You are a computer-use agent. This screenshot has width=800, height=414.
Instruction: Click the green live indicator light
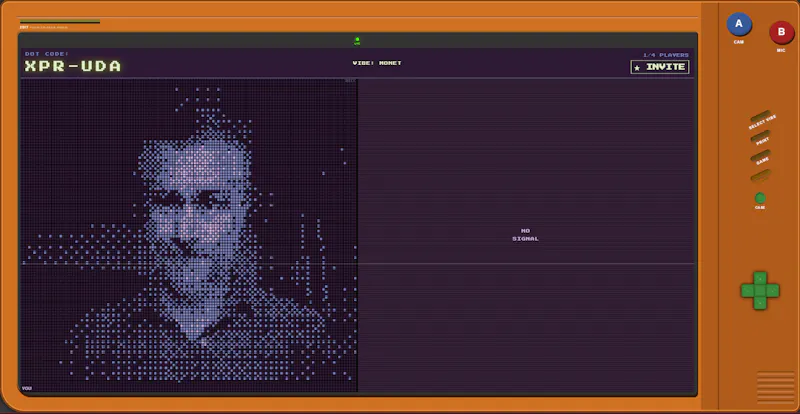click(357, 39)
